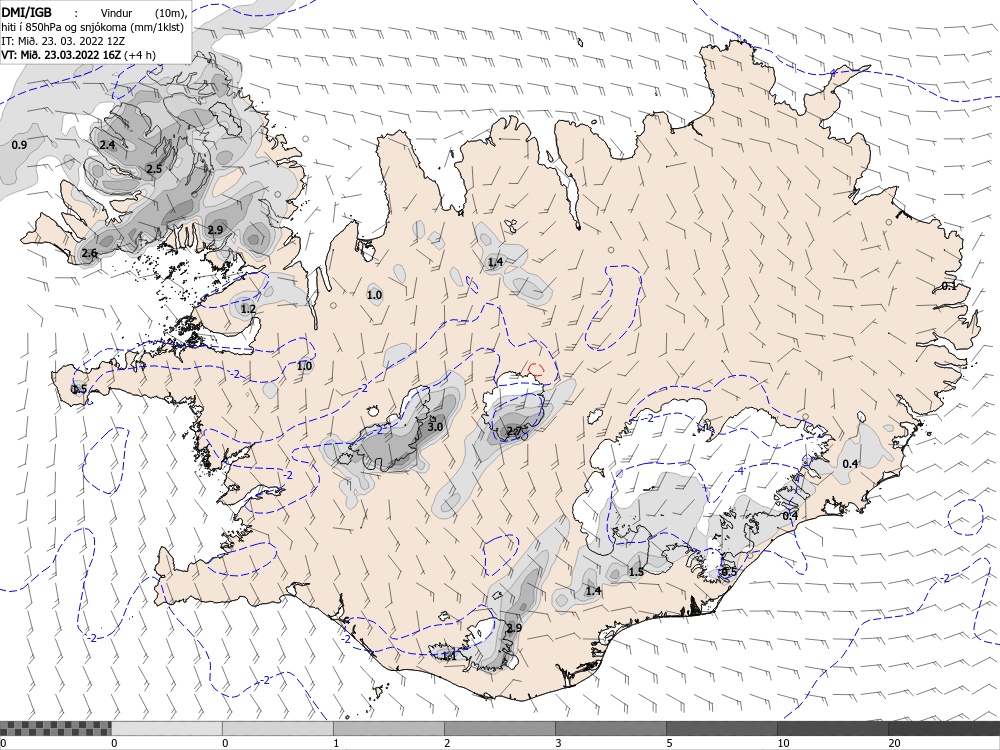Click the checkered swatch in the legend
Screen dimensions: 1000x750
coord(55,728)
